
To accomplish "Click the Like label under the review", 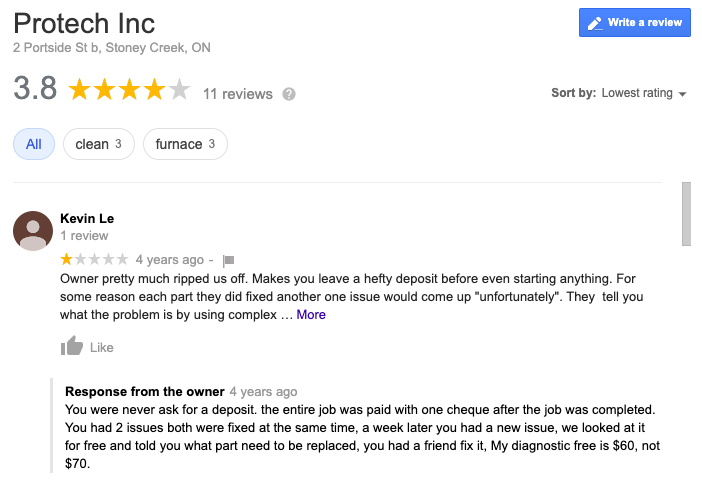I will [x=102, y=348].
